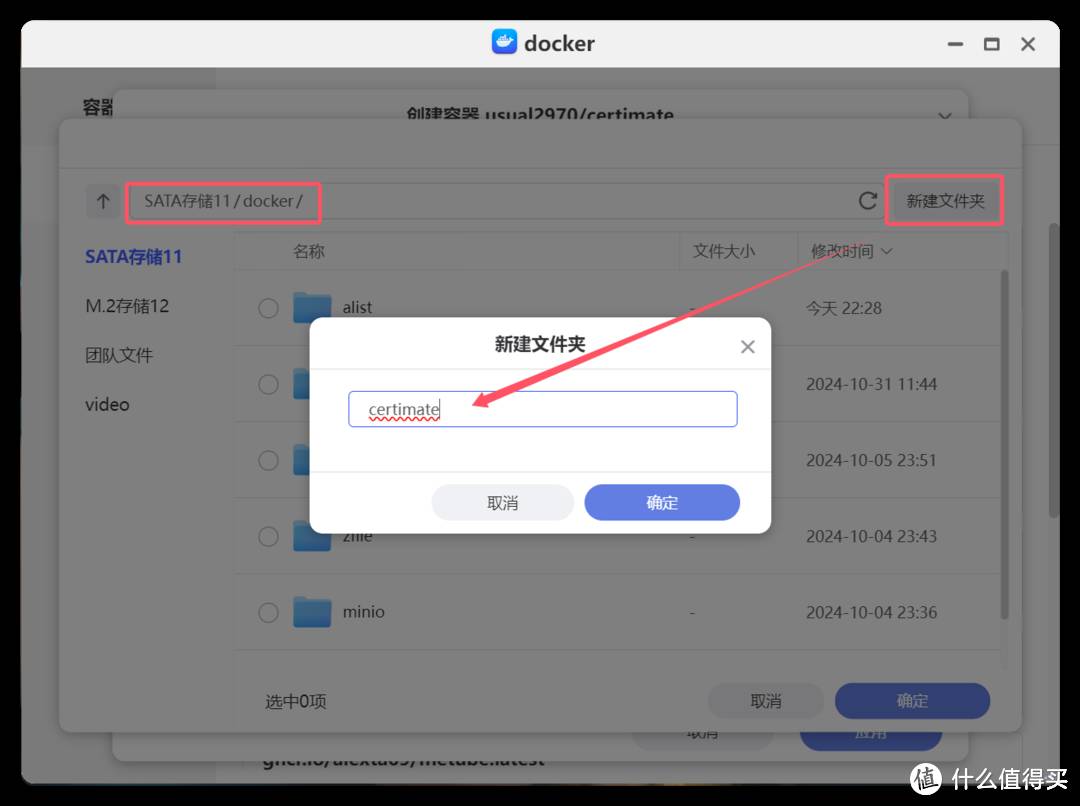Screen dimensions: 1080x806
Task: Click the minio folder name
Action: [x=364, y=612]
